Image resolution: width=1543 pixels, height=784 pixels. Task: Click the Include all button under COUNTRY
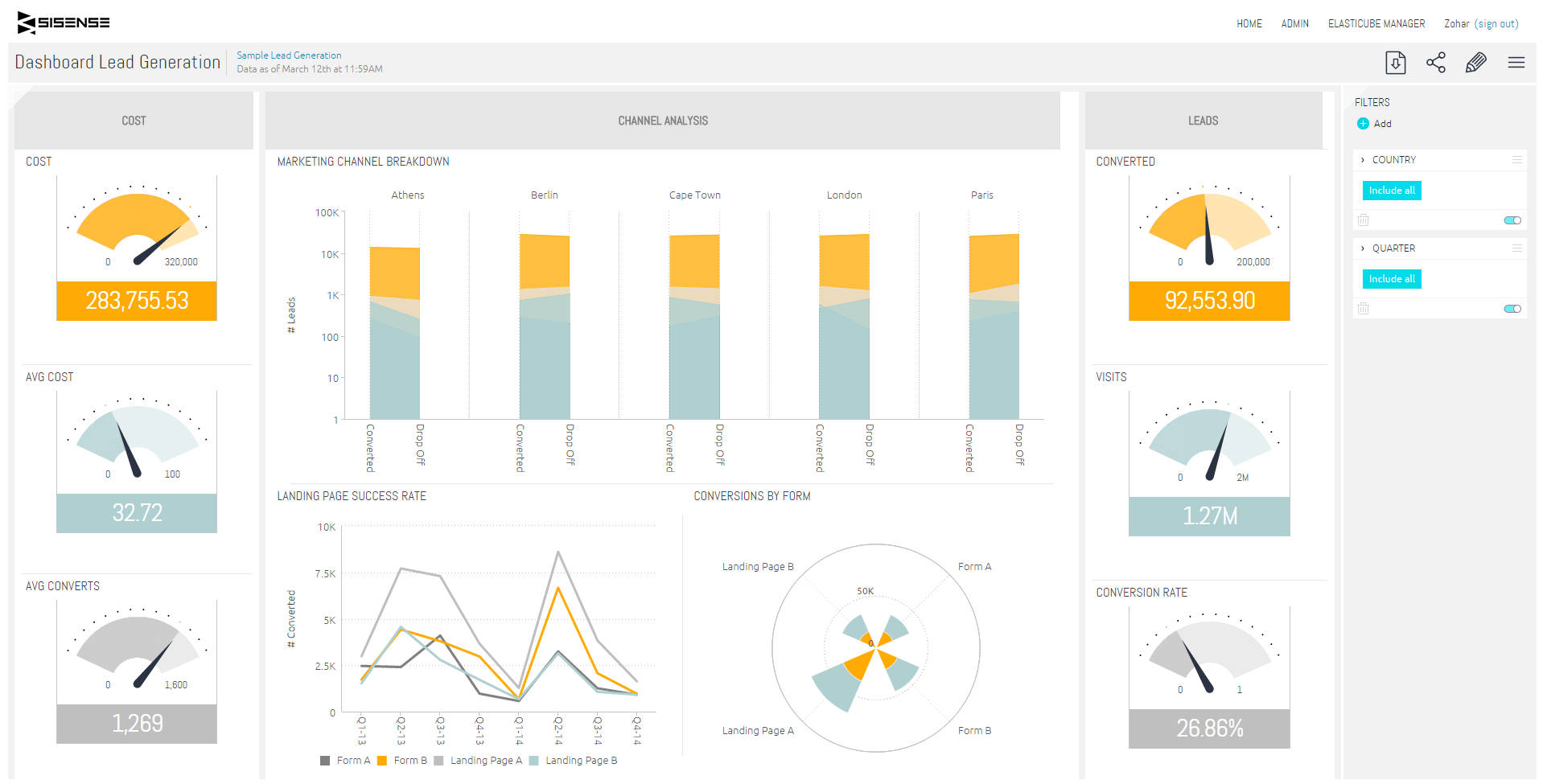click(1390, 191)
